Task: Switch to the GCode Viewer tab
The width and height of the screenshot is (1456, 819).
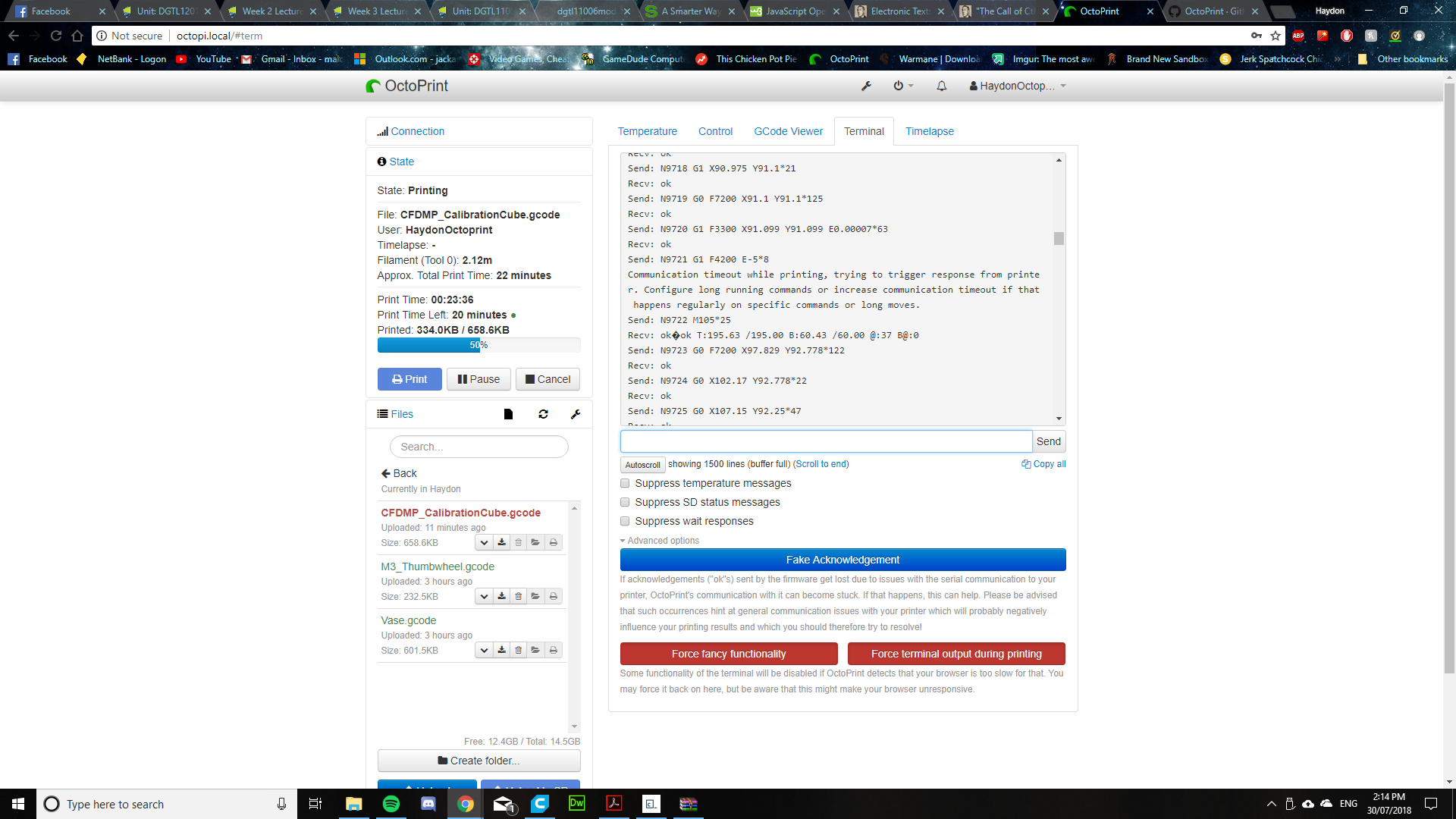Action: point(788,131)
